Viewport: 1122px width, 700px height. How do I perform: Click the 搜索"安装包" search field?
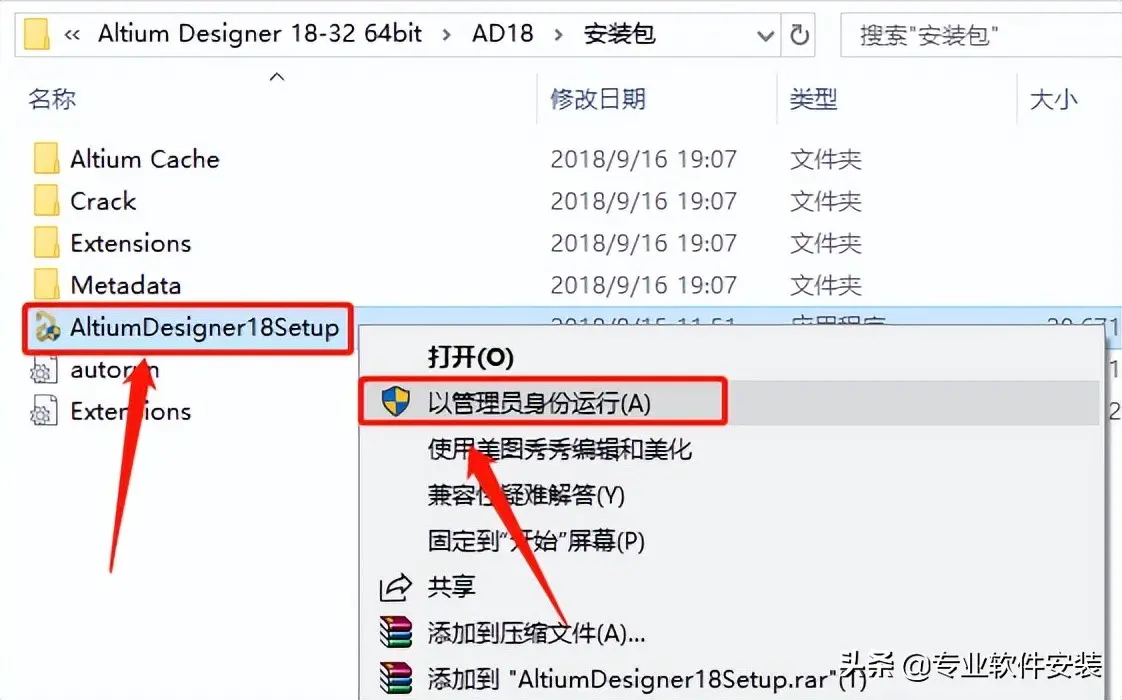pos(980,34)
